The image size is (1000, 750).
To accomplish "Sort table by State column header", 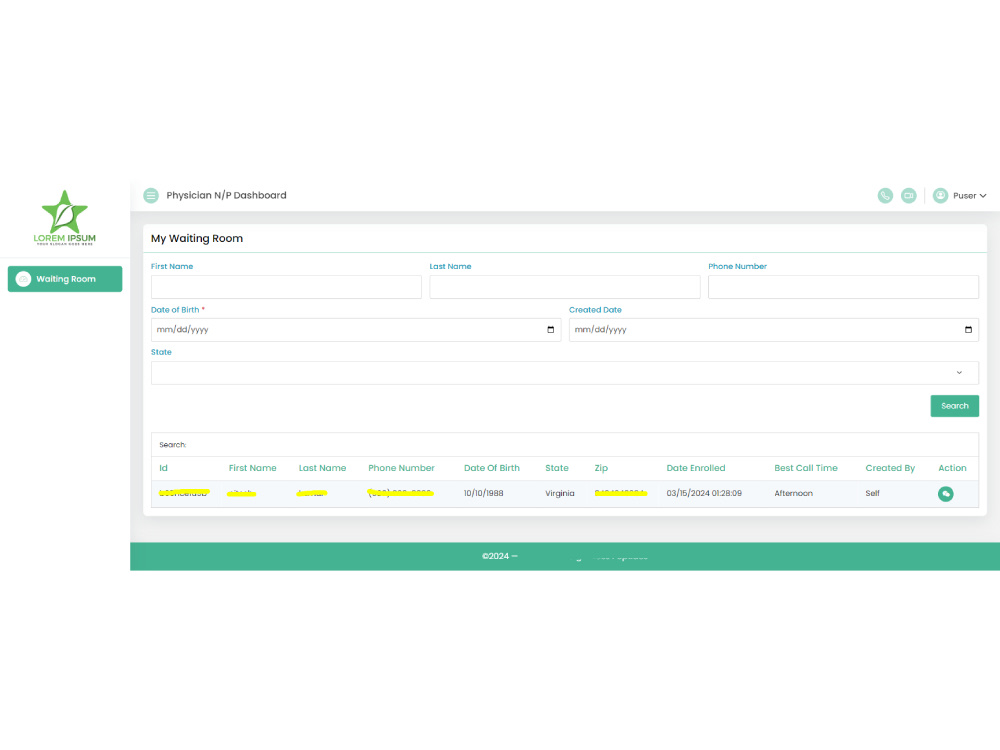I will pos(557,468).
